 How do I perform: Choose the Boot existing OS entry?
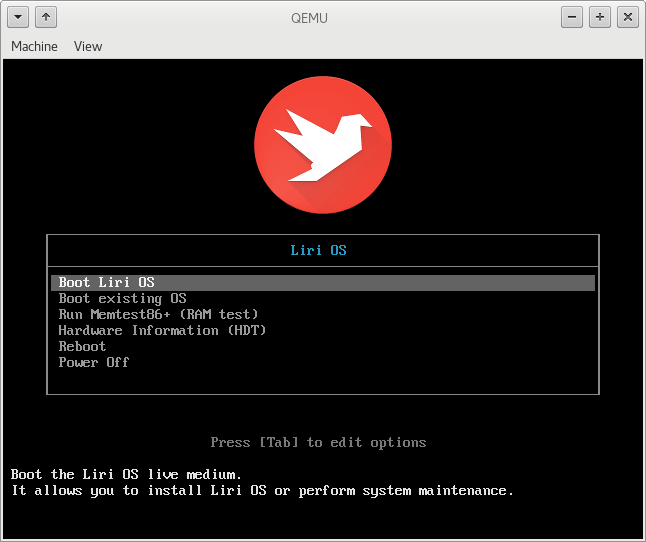(x=122, y=299)
